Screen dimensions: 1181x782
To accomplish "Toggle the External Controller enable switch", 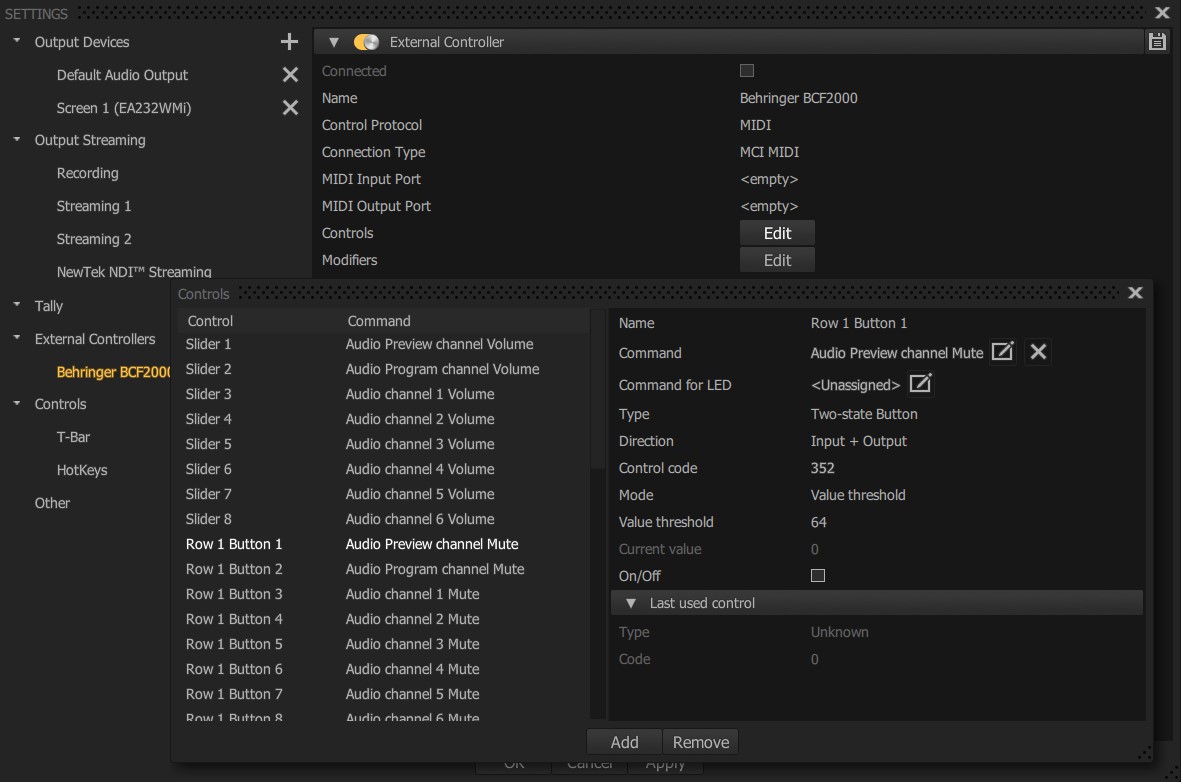I will pos(366,42).
